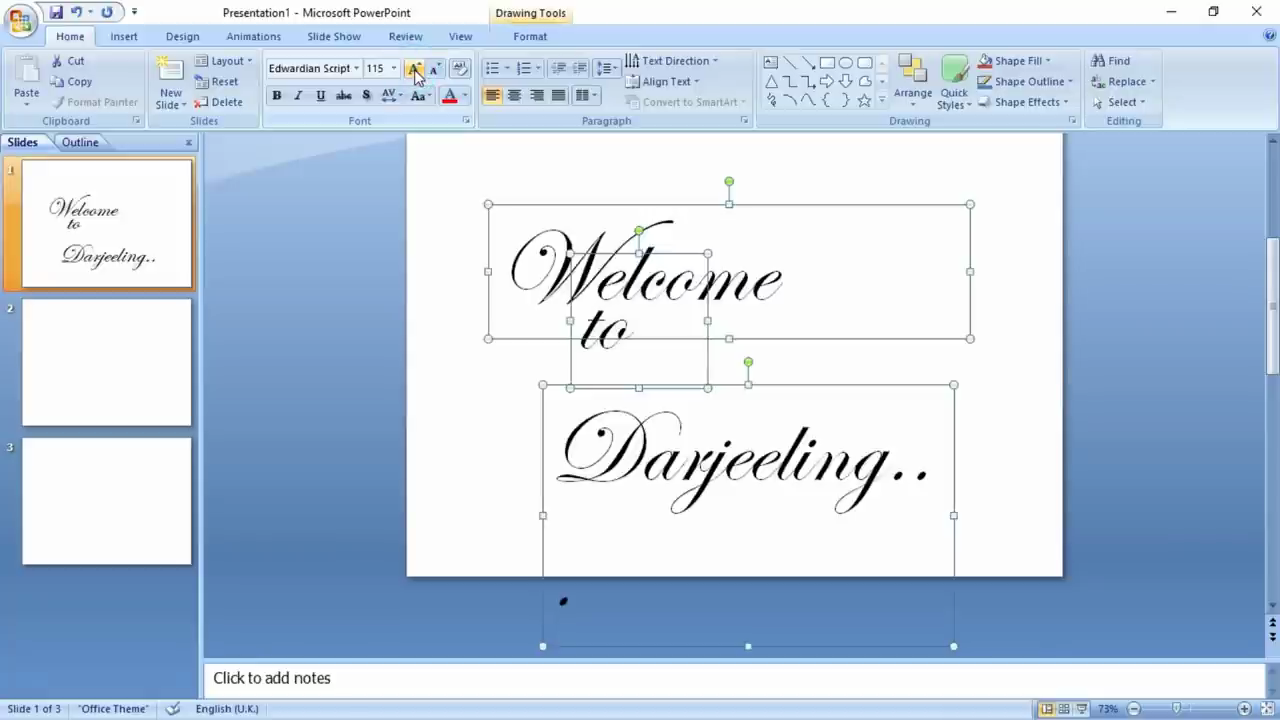The width and height of the screenshot is (1280, 720).
Task: Switch to the Home ribbon tab
Action: pos(70,36)
